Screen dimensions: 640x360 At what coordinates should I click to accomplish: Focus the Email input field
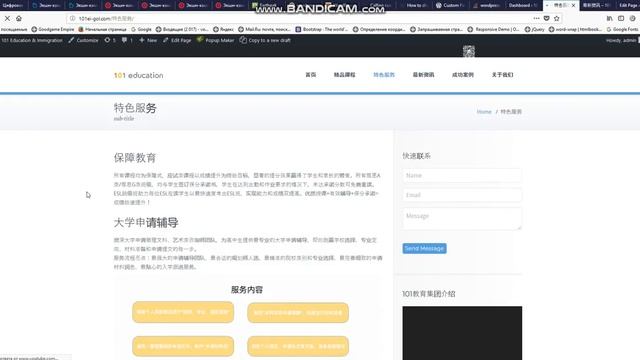462,195
